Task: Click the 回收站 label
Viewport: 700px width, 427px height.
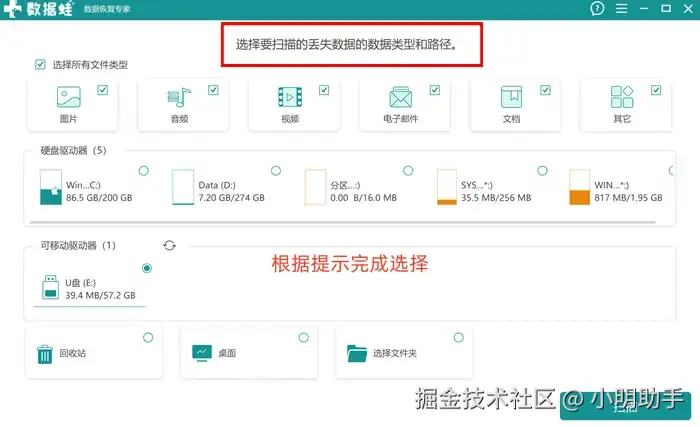Action: 73,353
